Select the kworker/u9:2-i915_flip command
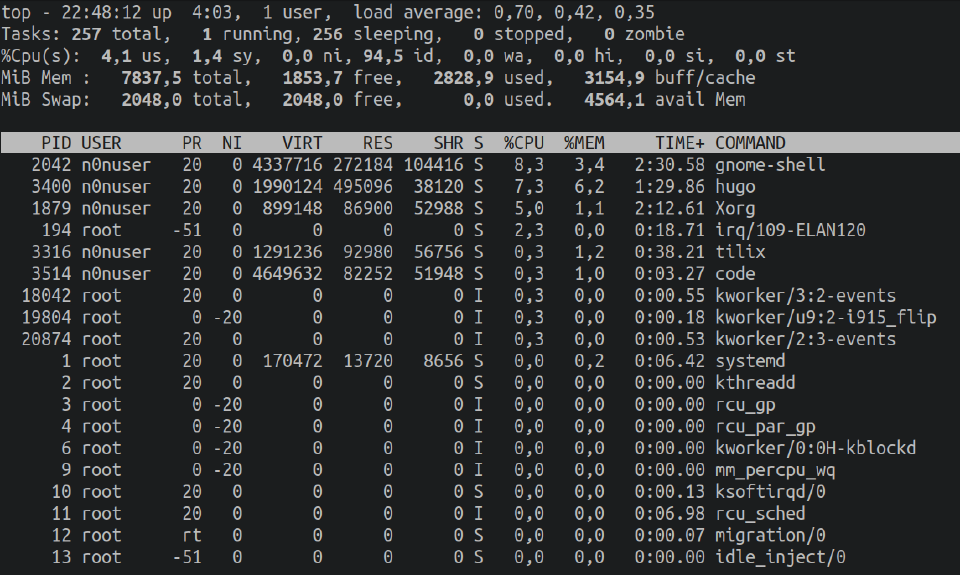Screen dimensions: 960x575 (826, 318)
